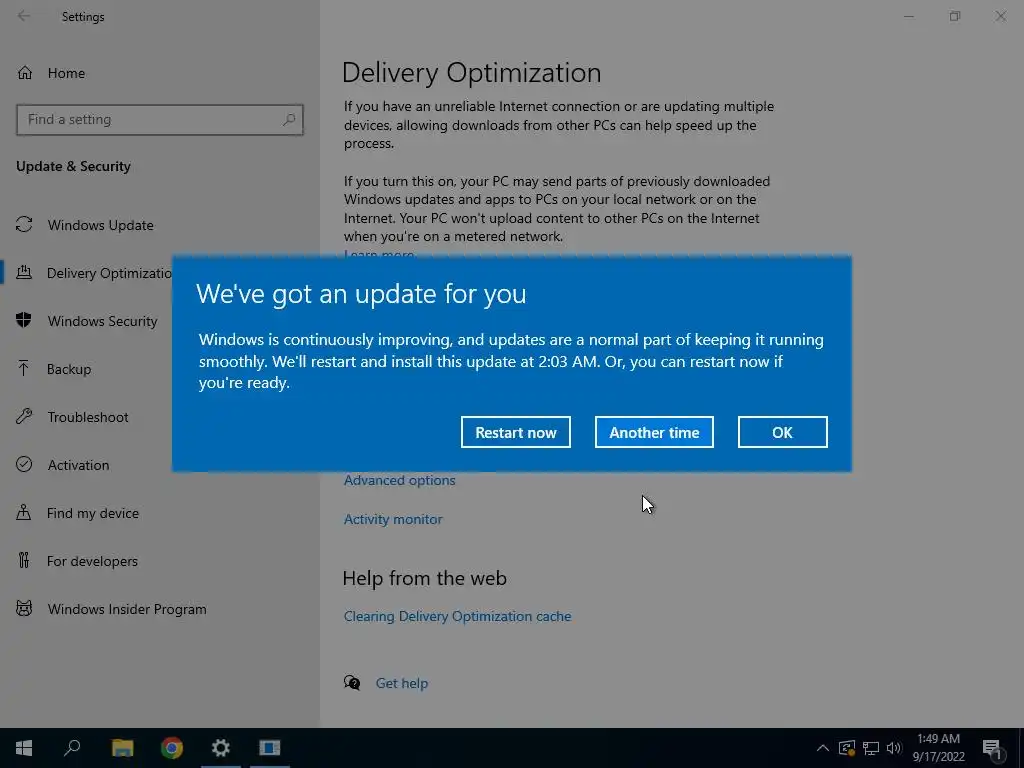Focus the Find a setting search box
The width and height of the screenshot is (1024, 768).
coord(159,120)
